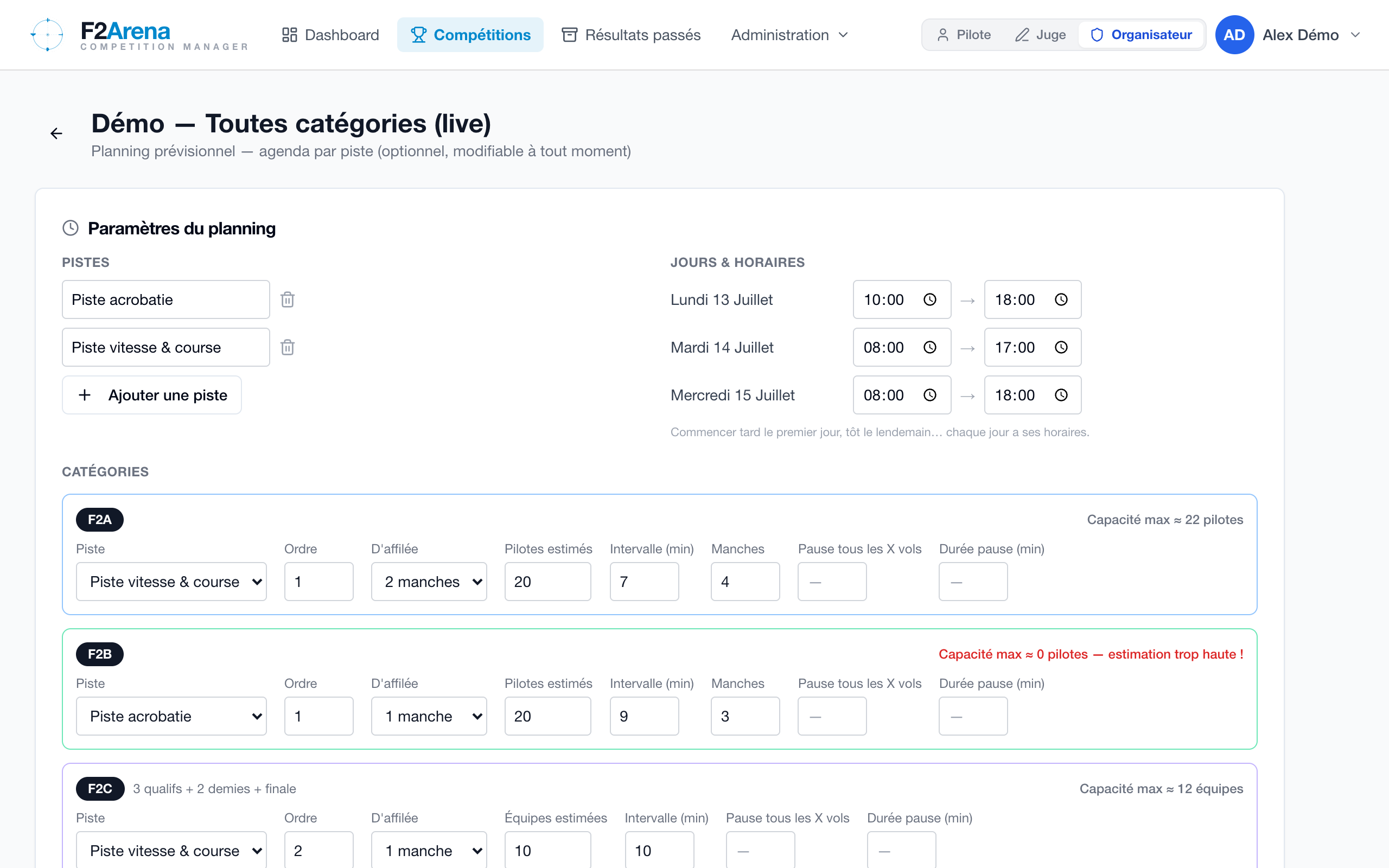Open F2B D'affilée dropdown
The height and width of the screenshot is (868, 1389).
click(429, 716)
